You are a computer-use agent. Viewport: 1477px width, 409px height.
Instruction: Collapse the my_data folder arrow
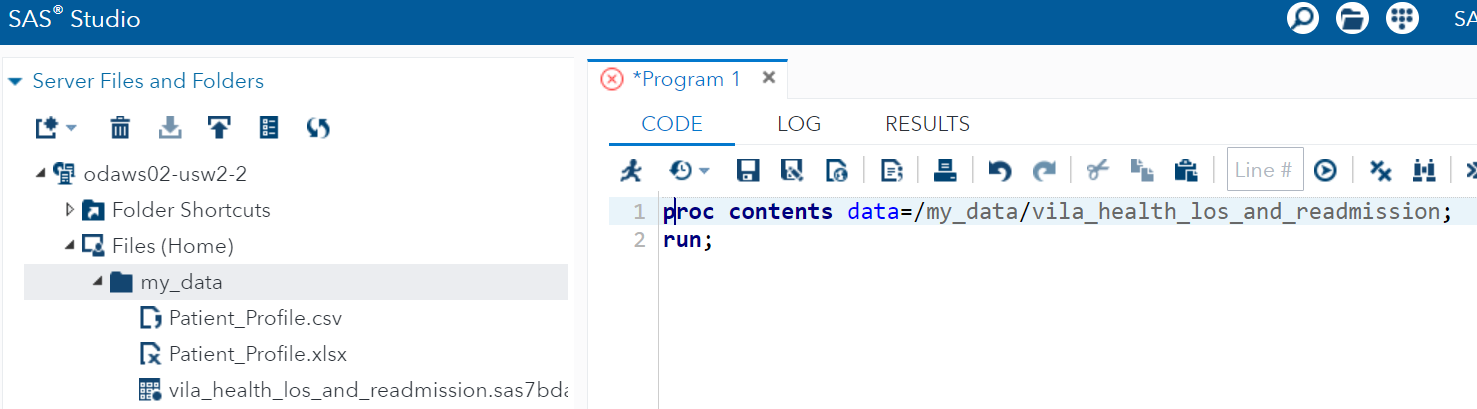point(98,282)
